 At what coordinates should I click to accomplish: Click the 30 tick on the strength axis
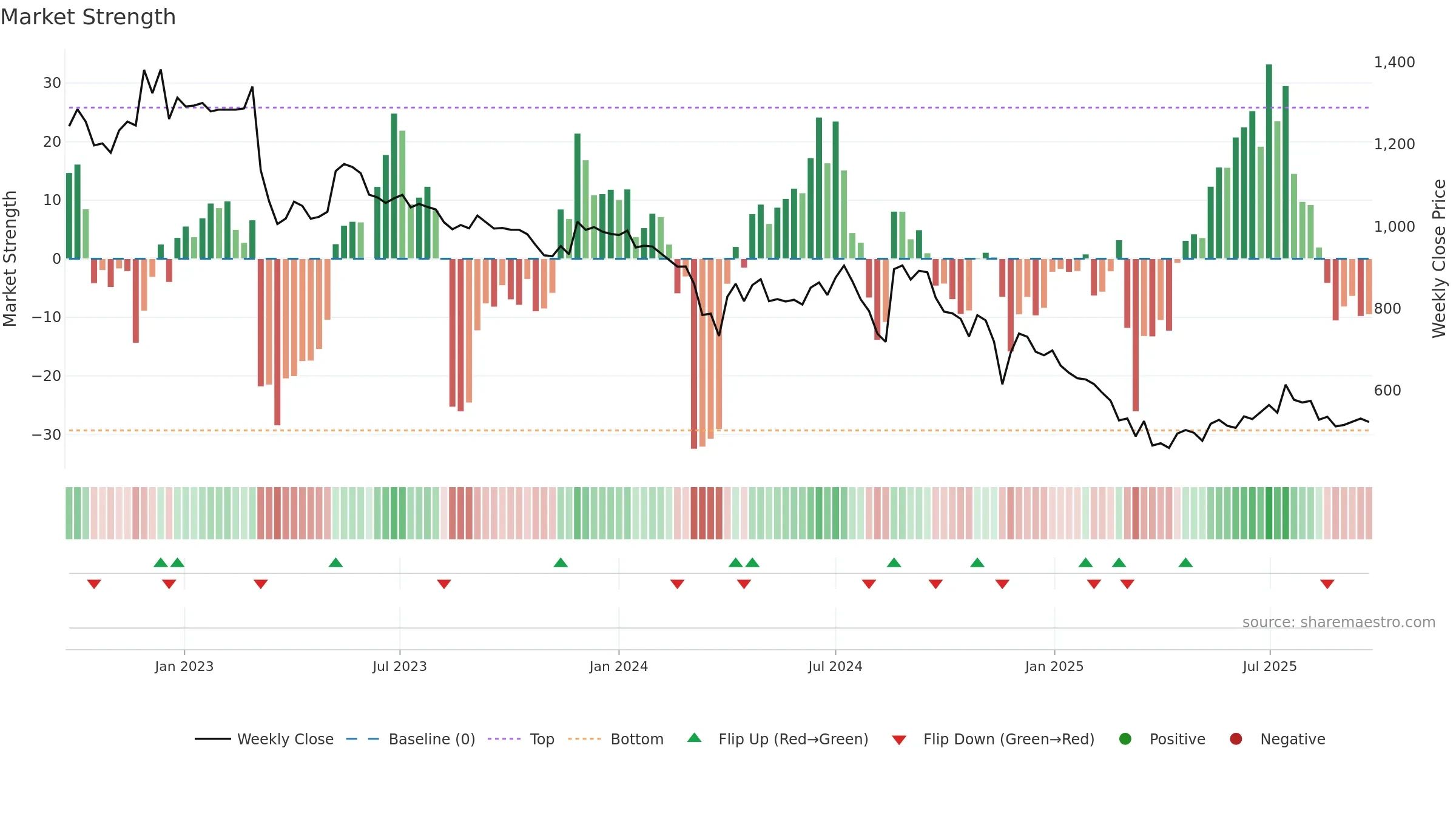pyautogui.click(x=52, y=83)
